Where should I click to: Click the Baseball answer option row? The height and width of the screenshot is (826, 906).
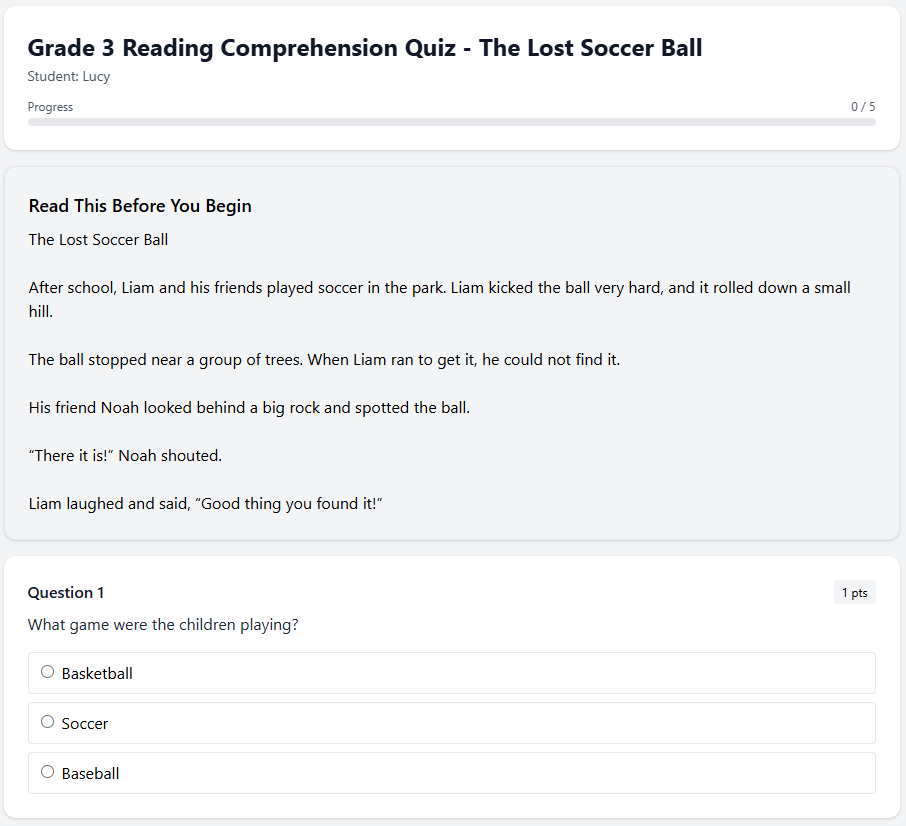tap(451, 772)
